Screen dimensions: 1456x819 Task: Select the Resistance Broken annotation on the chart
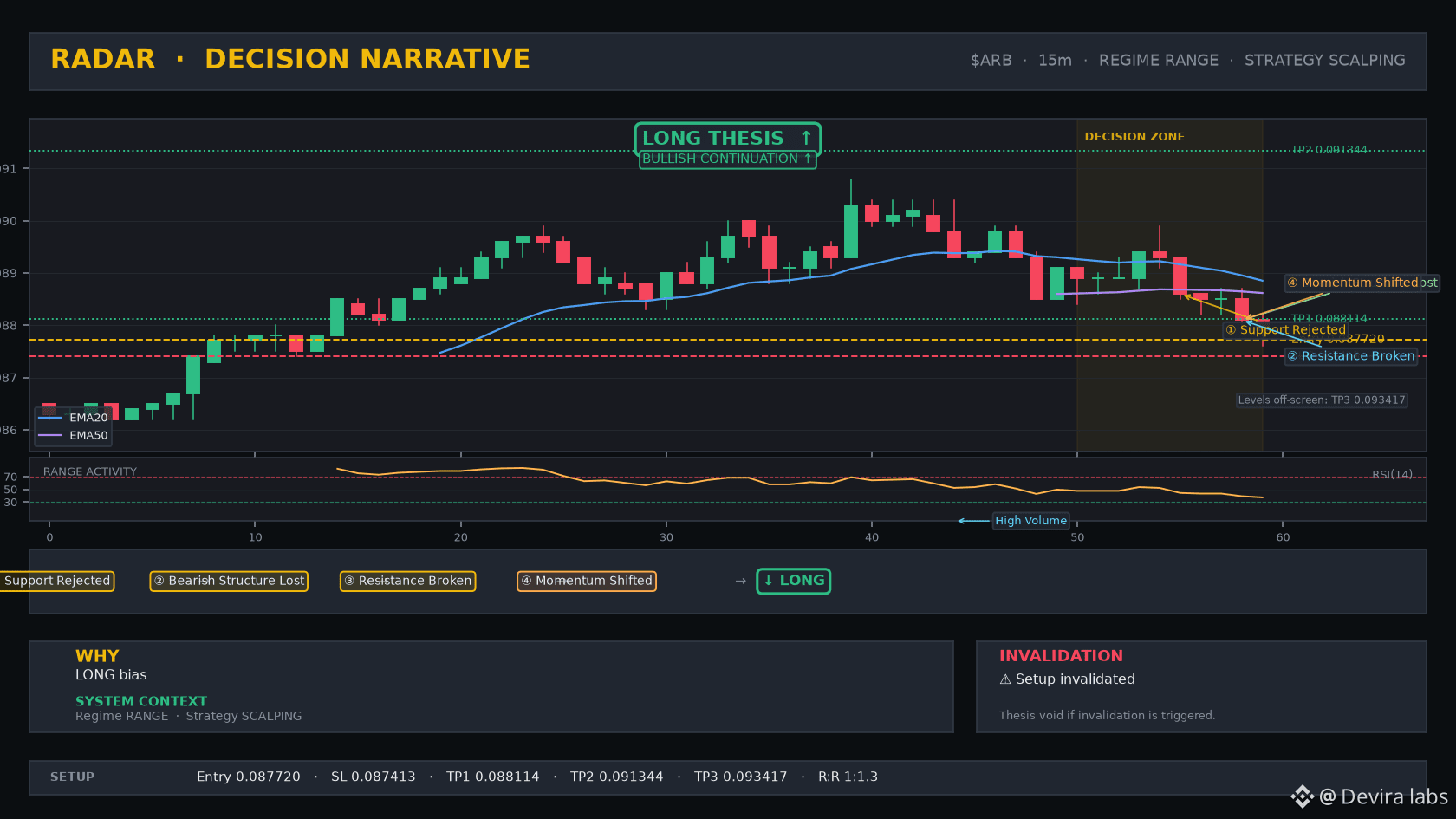click(x=1351, y=356)
